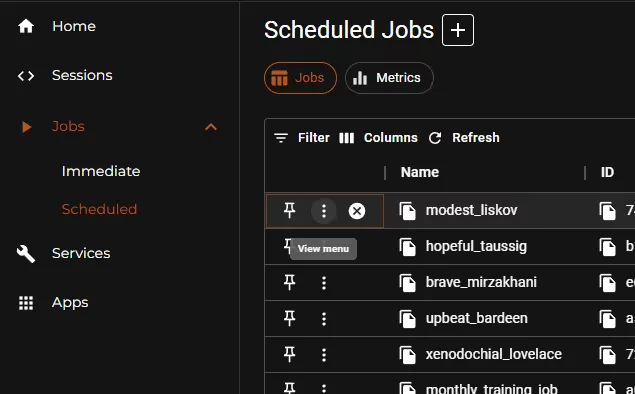
Task: Sort by the Name column header
Action: pos(420,173)
